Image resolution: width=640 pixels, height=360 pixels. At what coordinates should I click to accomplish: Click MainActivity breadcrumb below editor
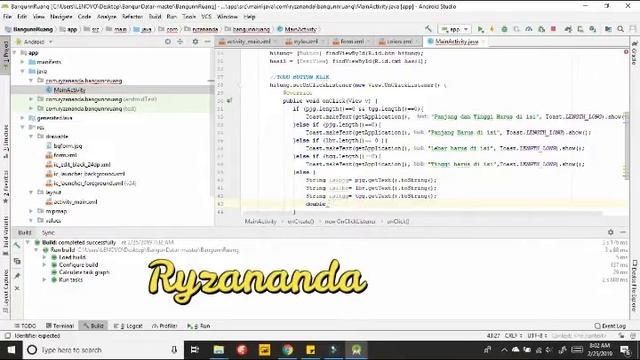coord(261,221)
